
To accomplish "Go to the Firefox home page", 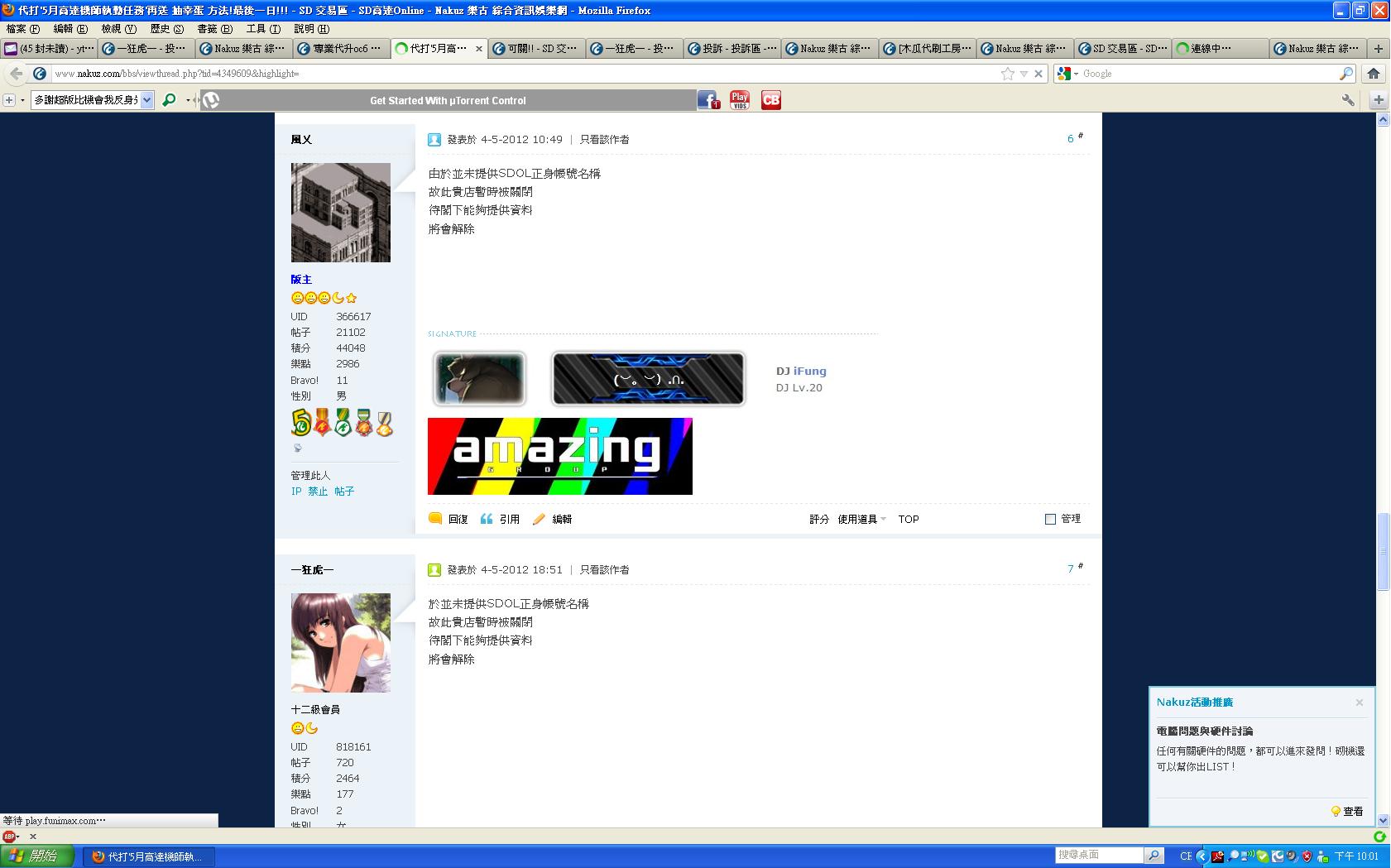I will [1374, 74].
